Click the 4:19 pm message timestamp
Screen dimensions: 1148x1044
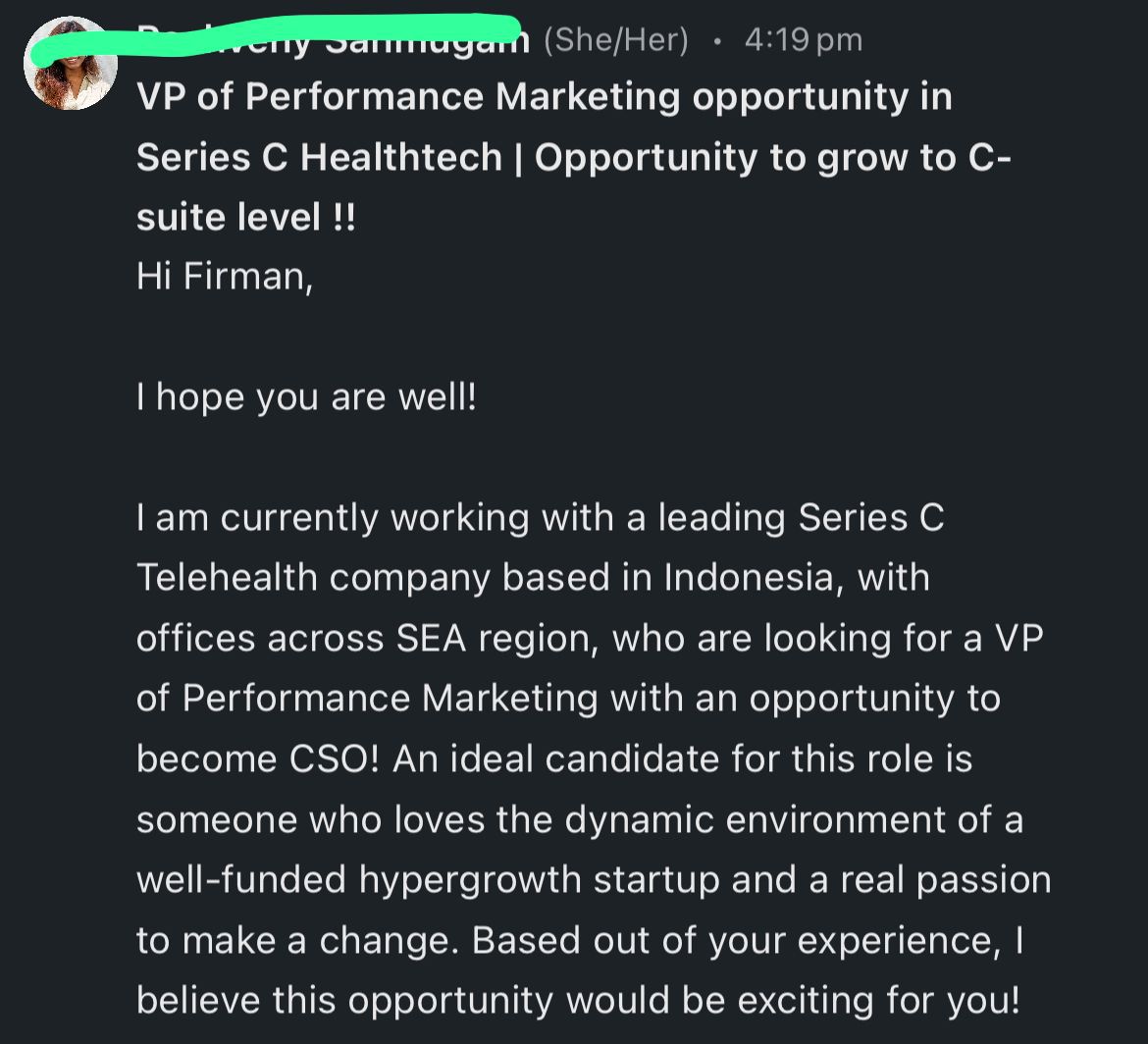coord(804,39)
